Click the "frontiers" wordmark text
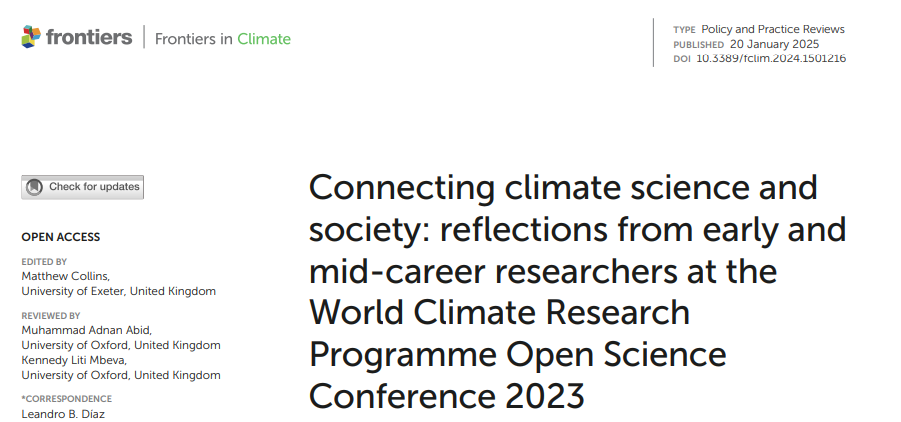This screenshot has height=422, width=901. pos(91,38)
